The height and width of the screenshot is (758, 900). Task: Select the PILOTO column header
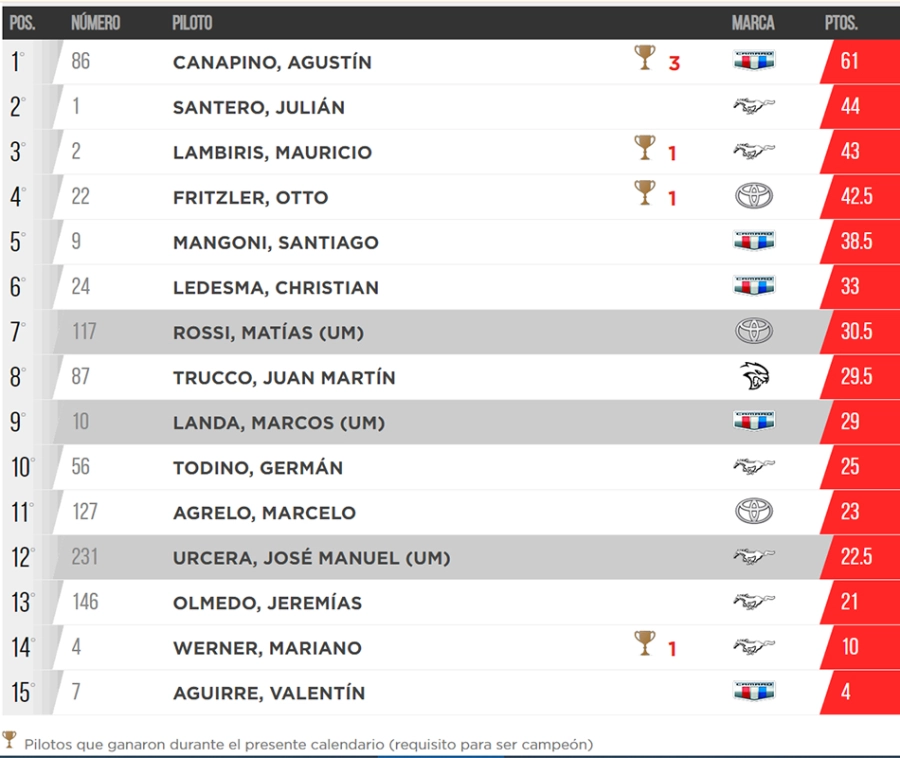[192, 23]
